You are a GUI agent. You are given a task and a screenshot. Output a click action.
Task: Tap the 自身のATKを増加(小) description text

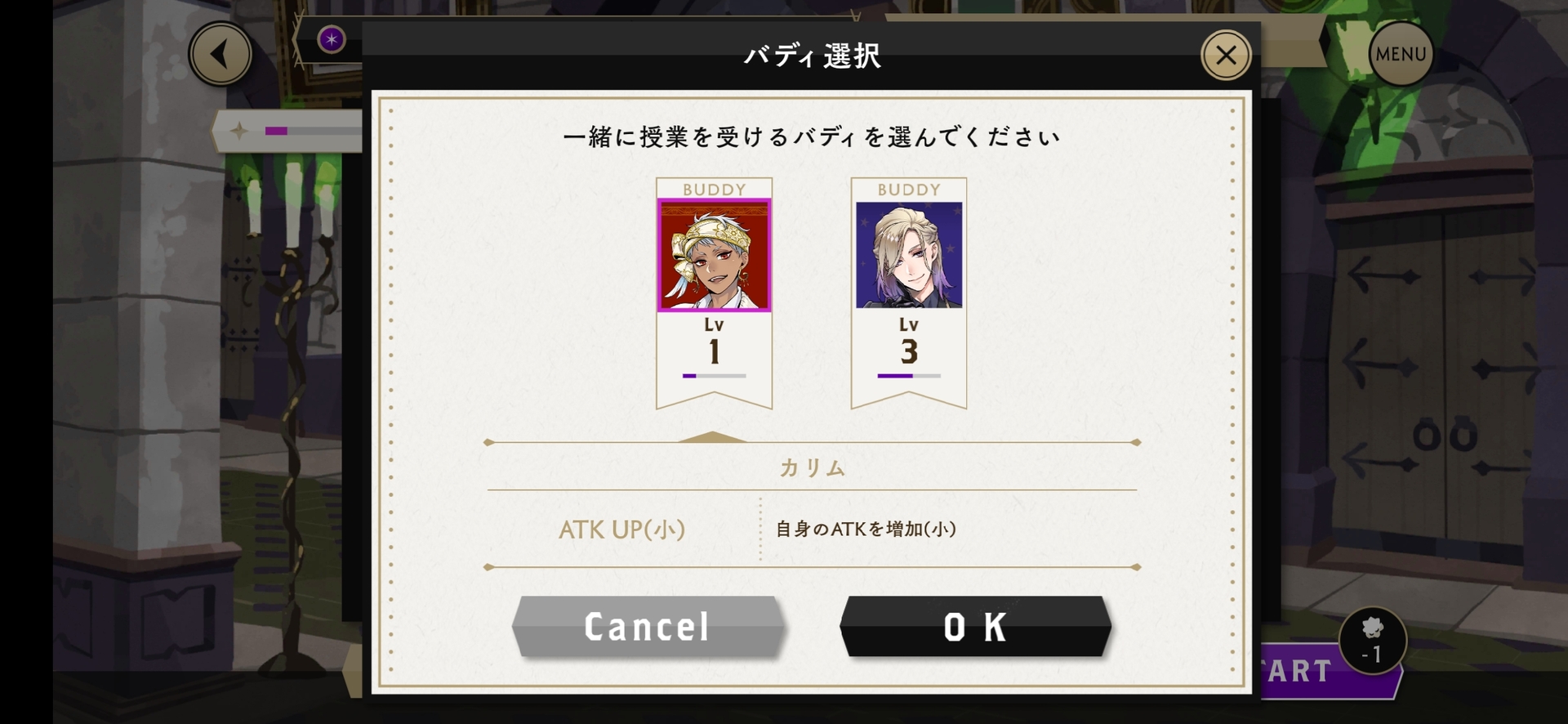[x=866, y=529]
